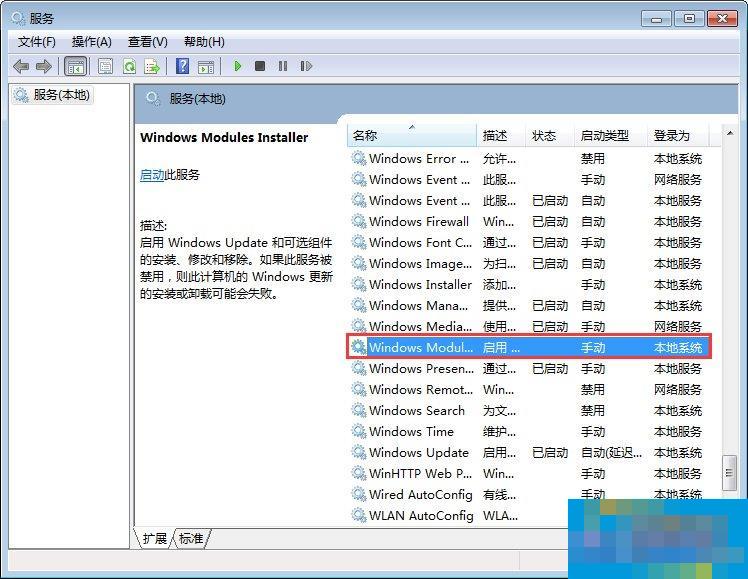Open the 查看(V) menu
The width and height of the screenshot is (748, 579).
148,42
